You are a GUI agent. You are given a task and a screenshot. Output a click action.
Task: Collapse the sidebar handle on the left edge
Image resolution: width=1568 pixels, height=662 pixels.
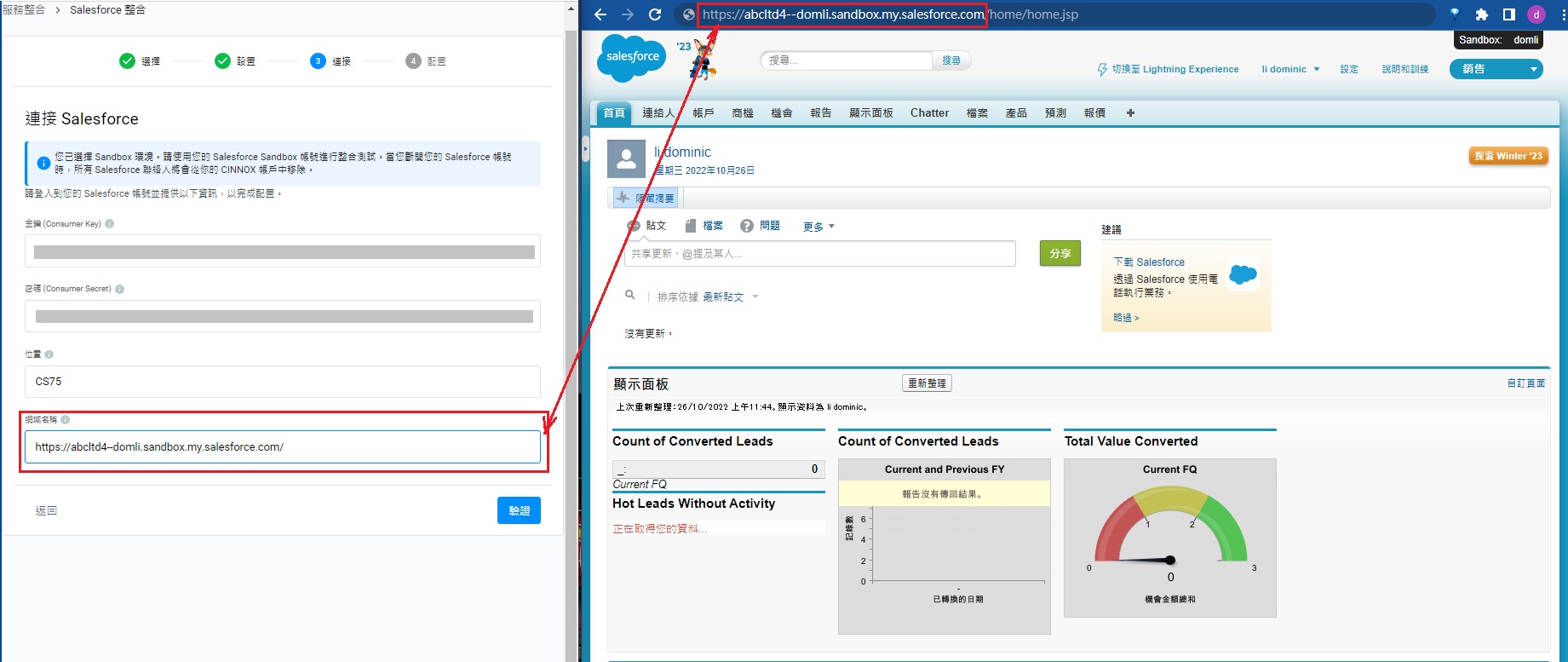pos(586,150)
